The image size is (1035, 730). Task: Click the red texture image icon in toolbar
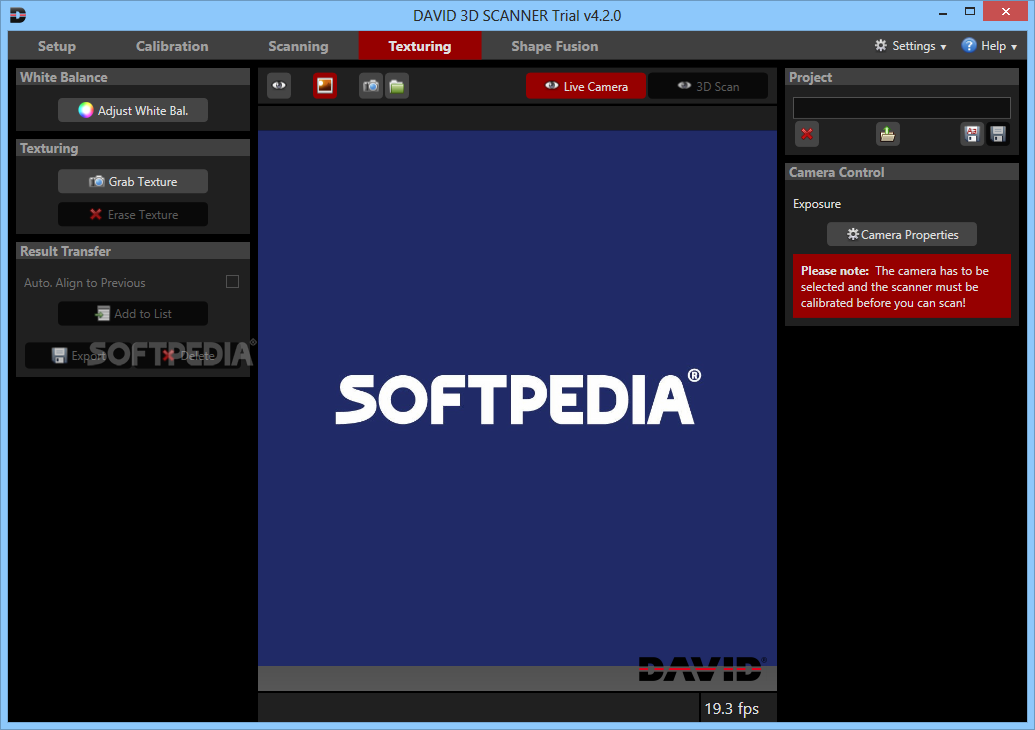click(x=325, y=86)
